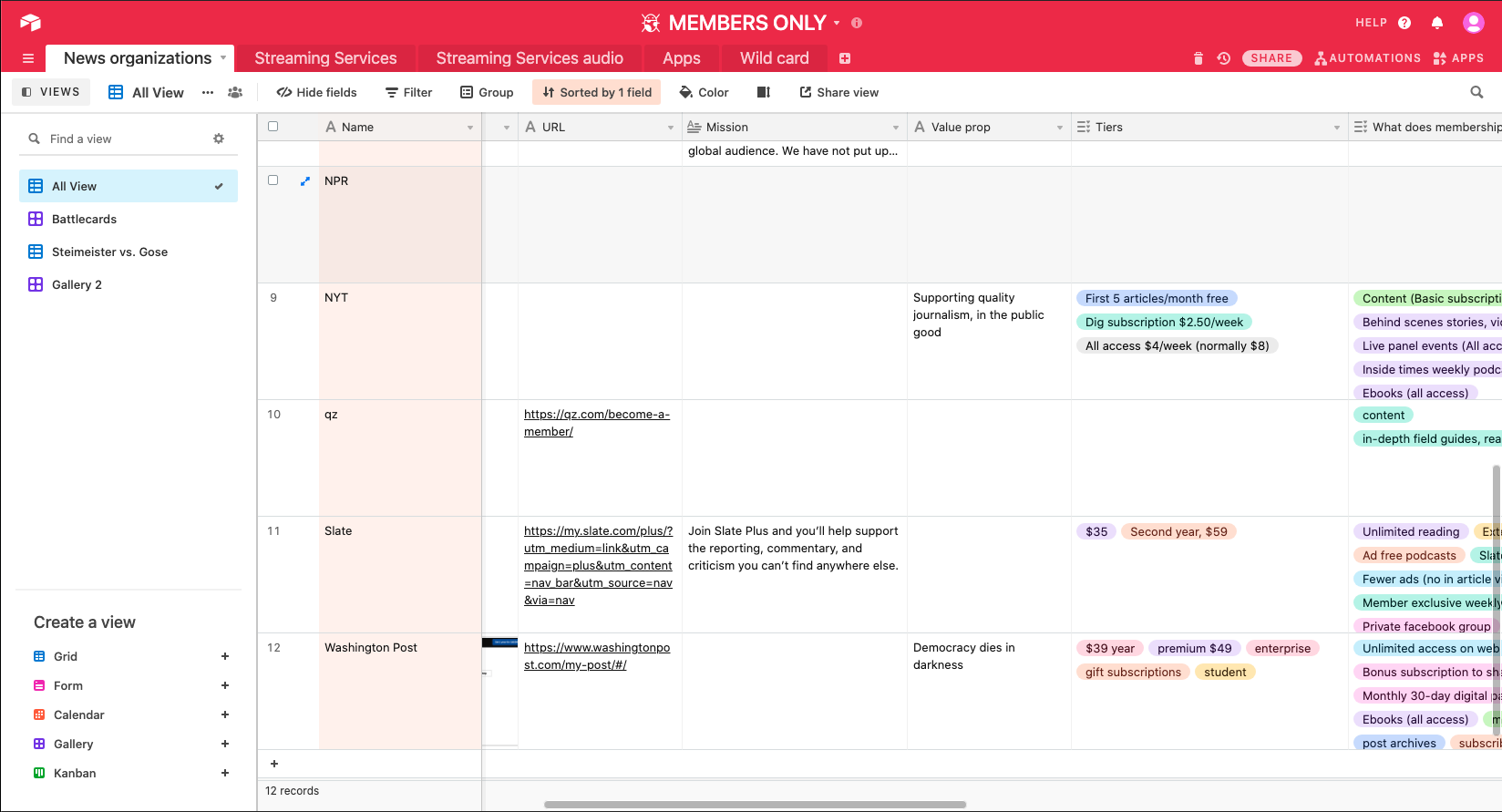Open the base title dropdown arrow
Image resolution: width=1502 pixels, height=812 pixels.
pyautogui.click(x=837, y=23)
